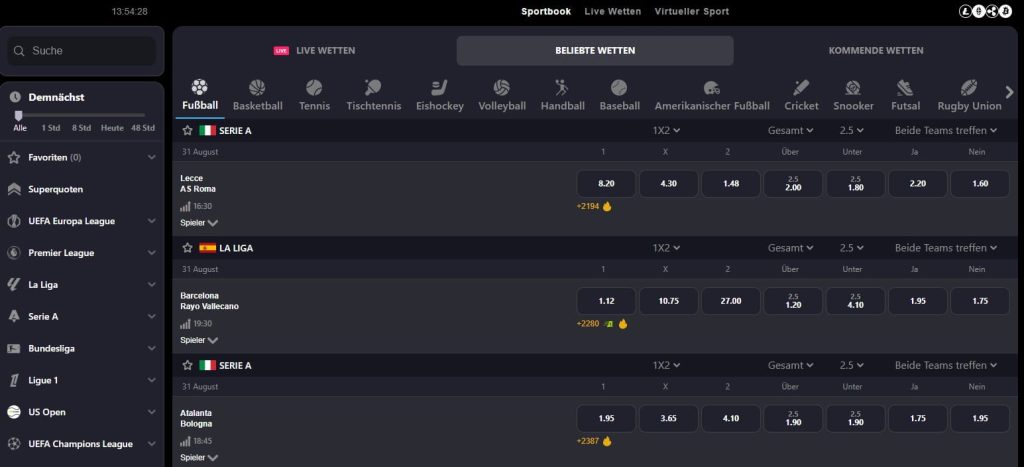The height and width of the screenshot is (467, 1024).
Task: Select the Tennis sport icon
Action: 314,87
